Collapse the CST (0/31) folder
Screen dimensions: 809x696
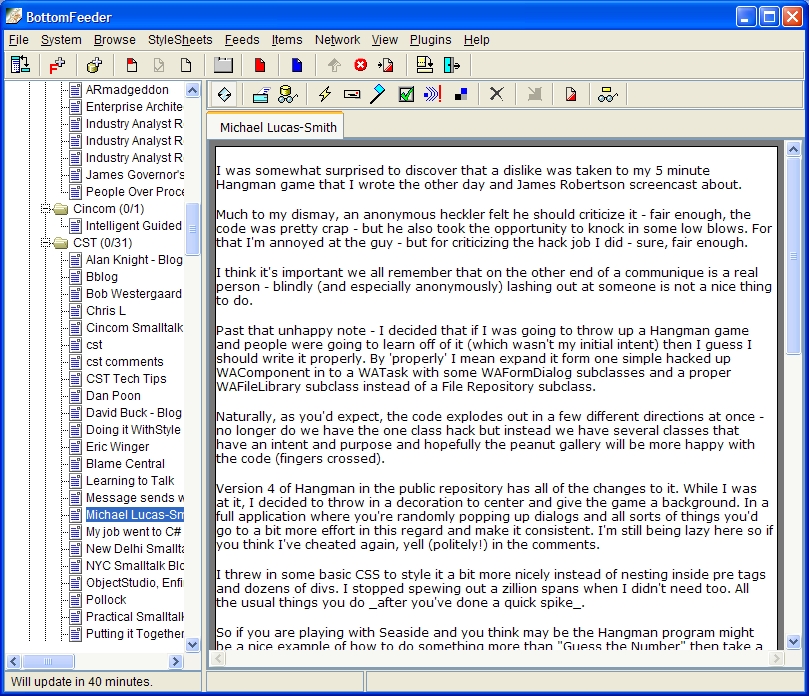[x=46, y=243]
